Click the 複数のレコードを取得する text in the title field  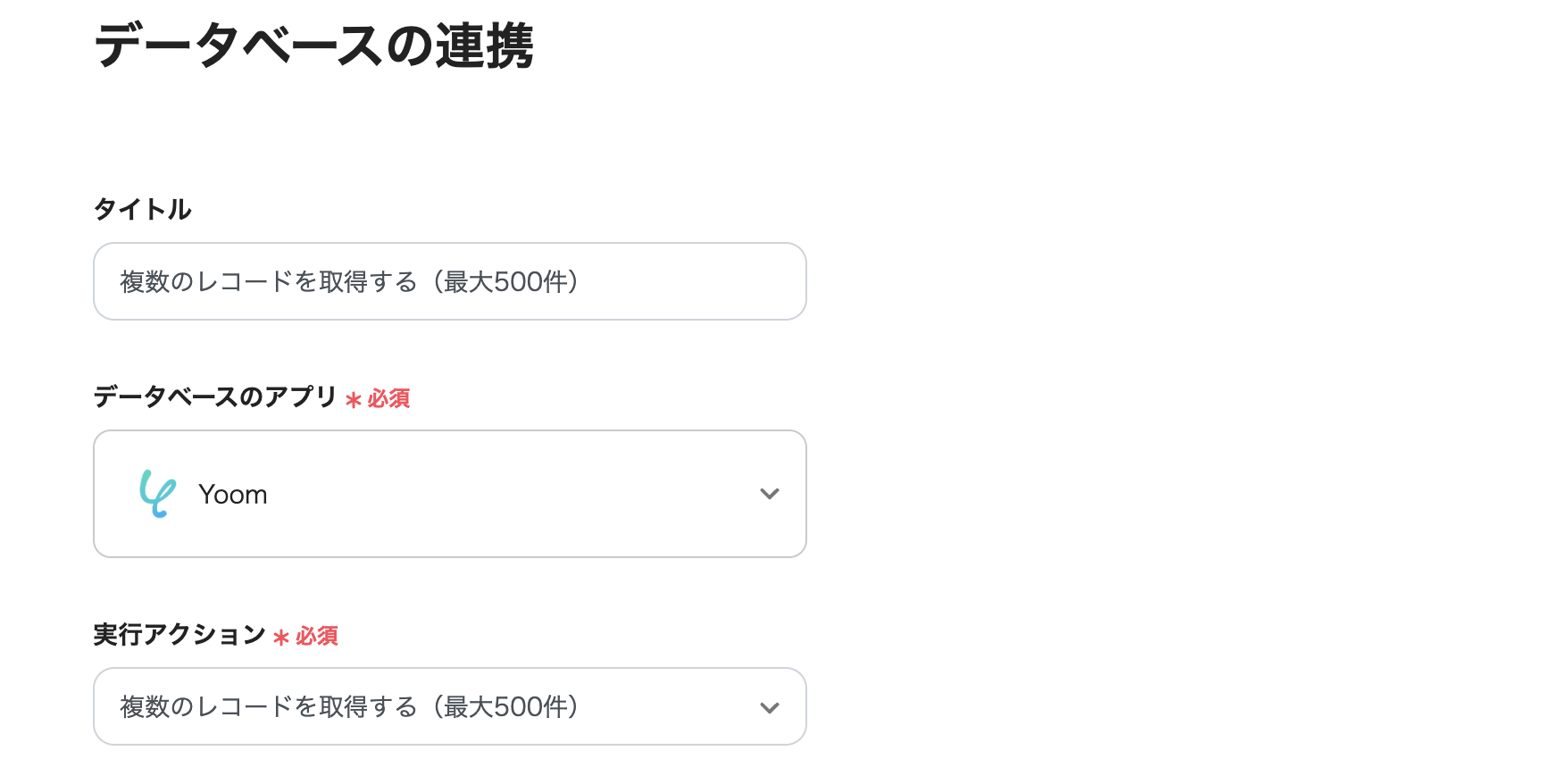tap(268, 282)
